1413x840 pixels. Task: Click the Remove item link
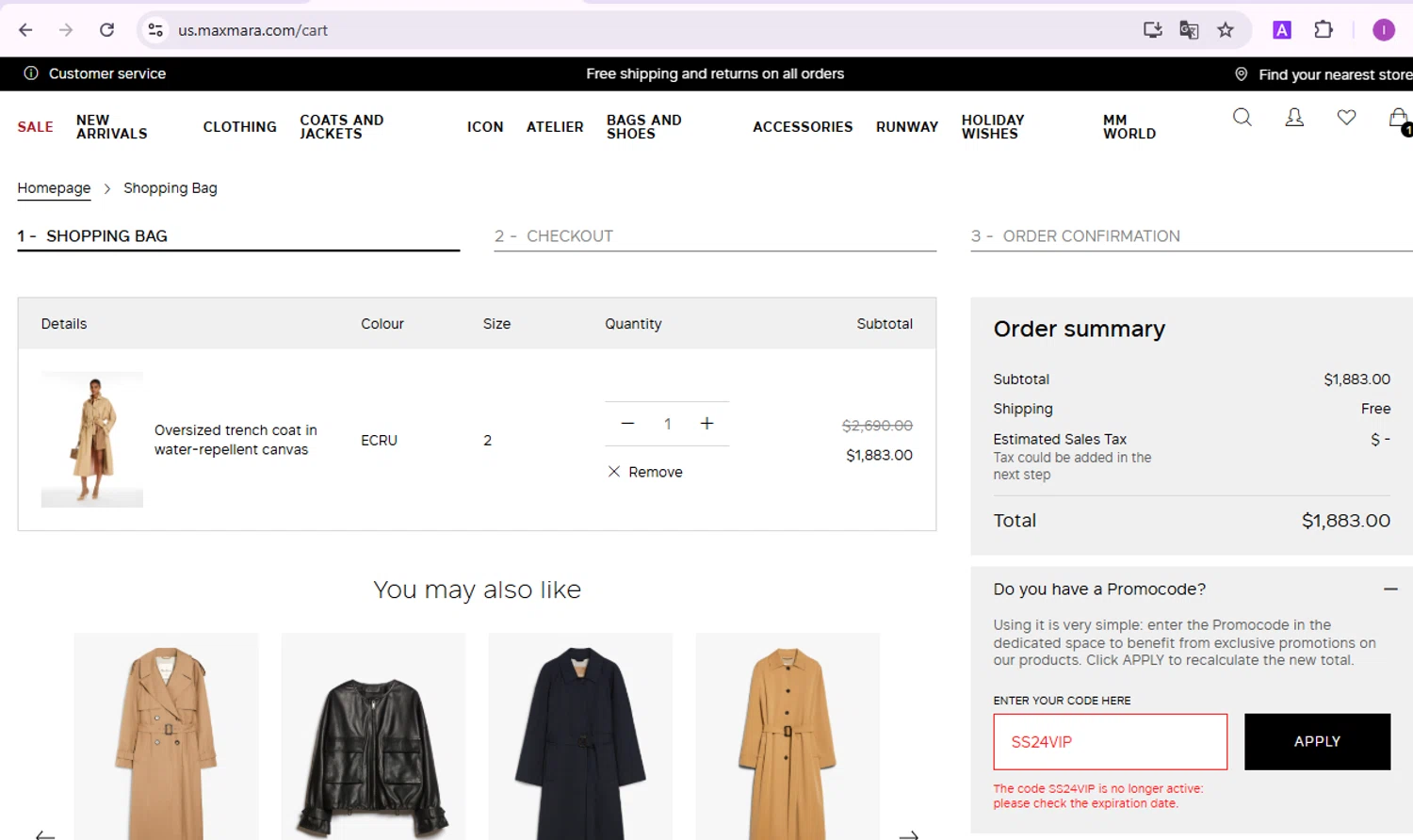[x=656, y=472]
